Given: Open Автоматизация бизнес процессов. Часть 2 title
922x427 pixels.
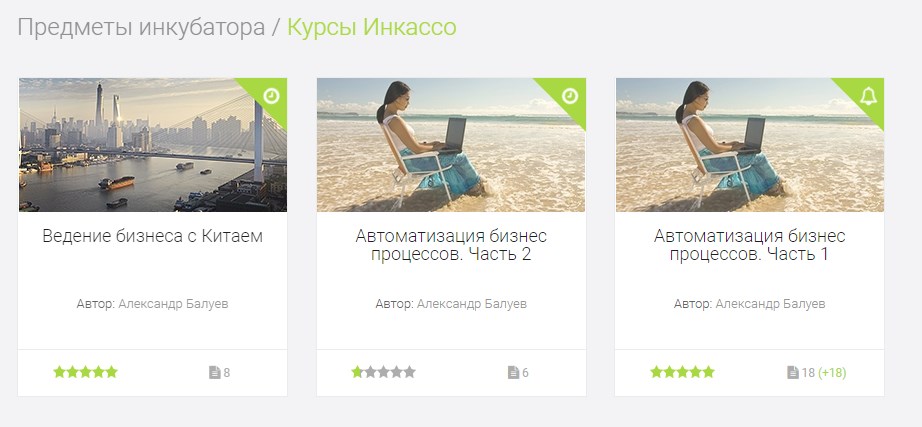Looking at the screenshot, I should (451, 245).
